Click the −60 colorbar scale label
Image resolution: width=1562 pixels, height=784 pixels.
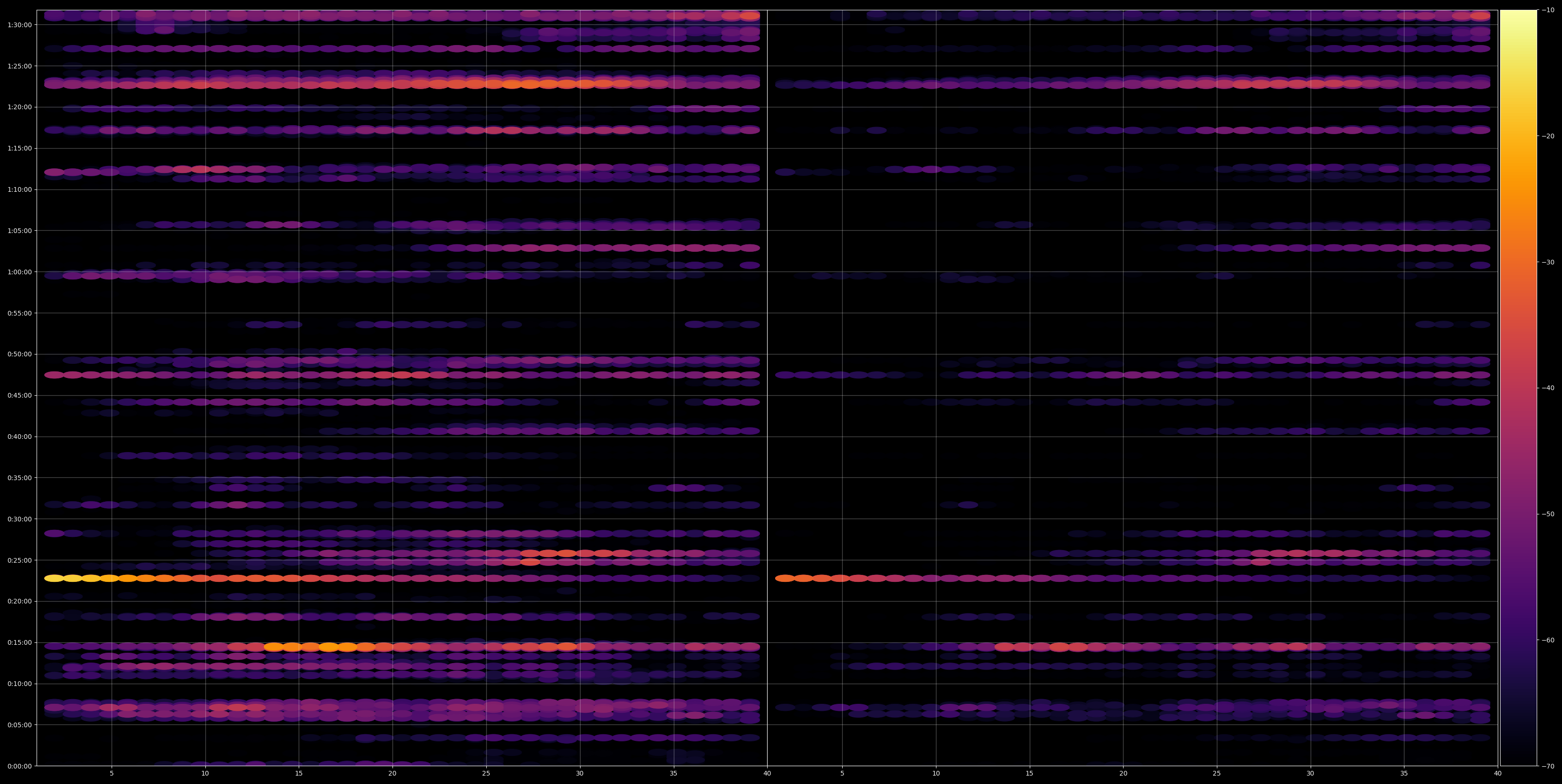point(1548,641)
